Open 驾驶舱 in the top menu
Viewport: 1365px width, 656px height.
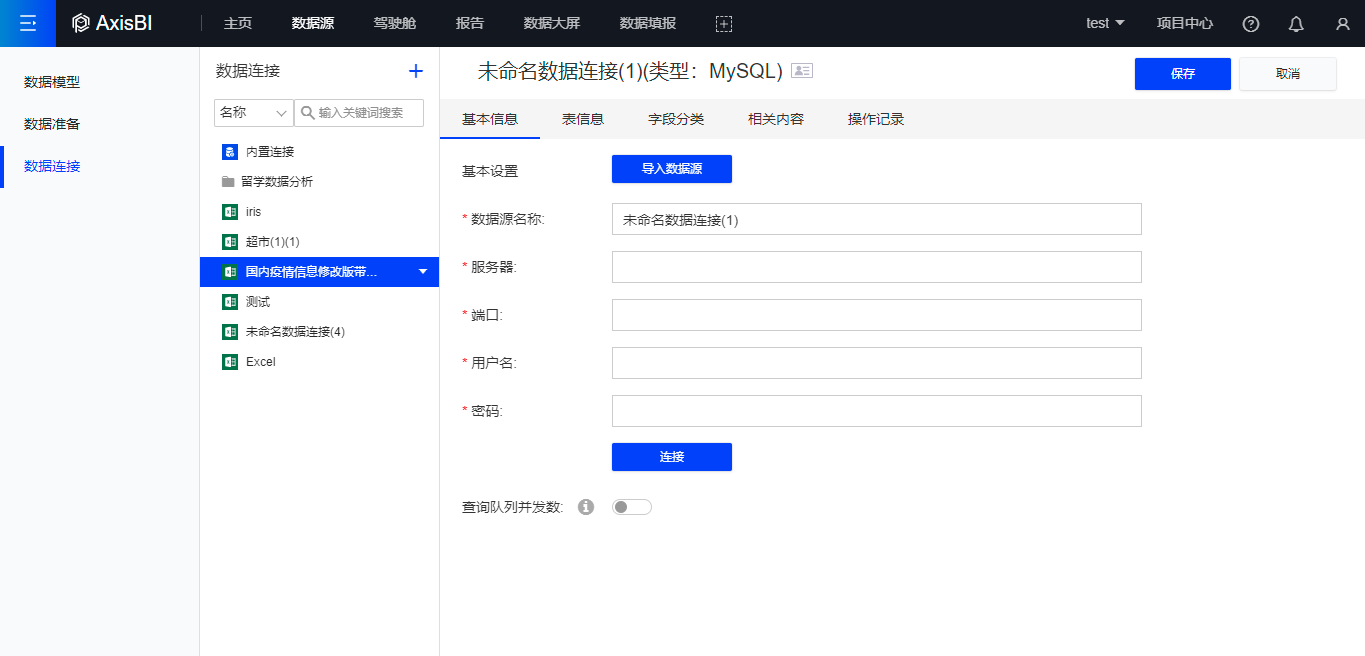pos(394,23)
